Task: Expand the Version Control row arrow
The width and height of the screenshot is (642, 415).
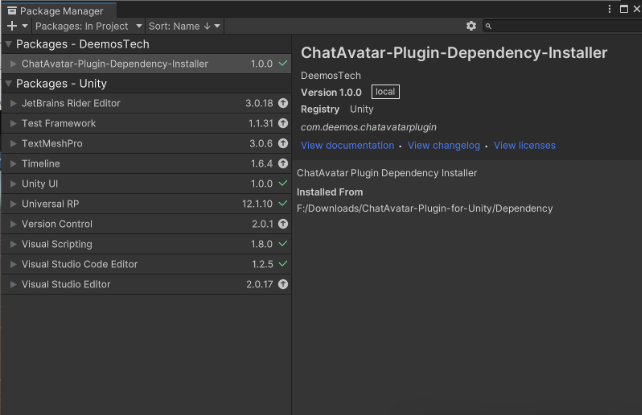Action: [13, 224]
